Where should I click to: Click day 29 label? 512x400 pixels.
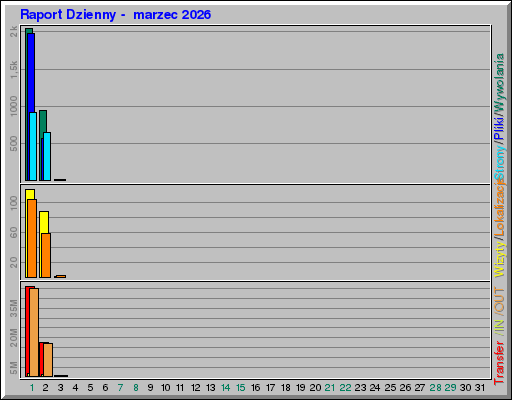coord(450,388)
